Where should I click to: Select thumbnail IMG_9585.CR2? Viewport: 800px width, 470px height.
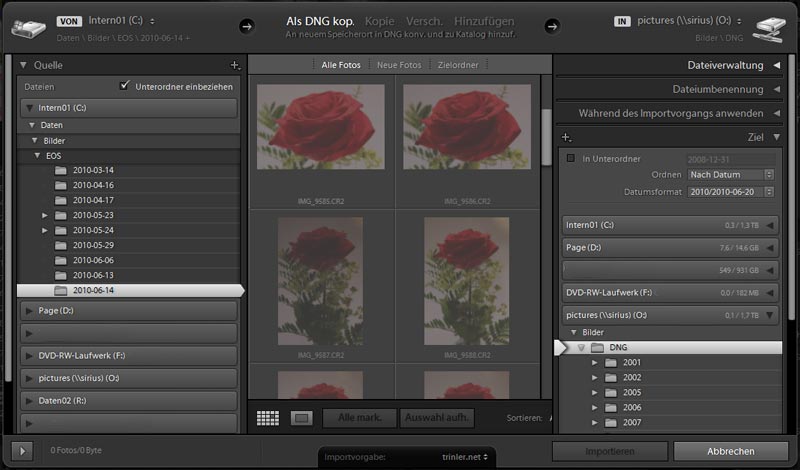321,127
